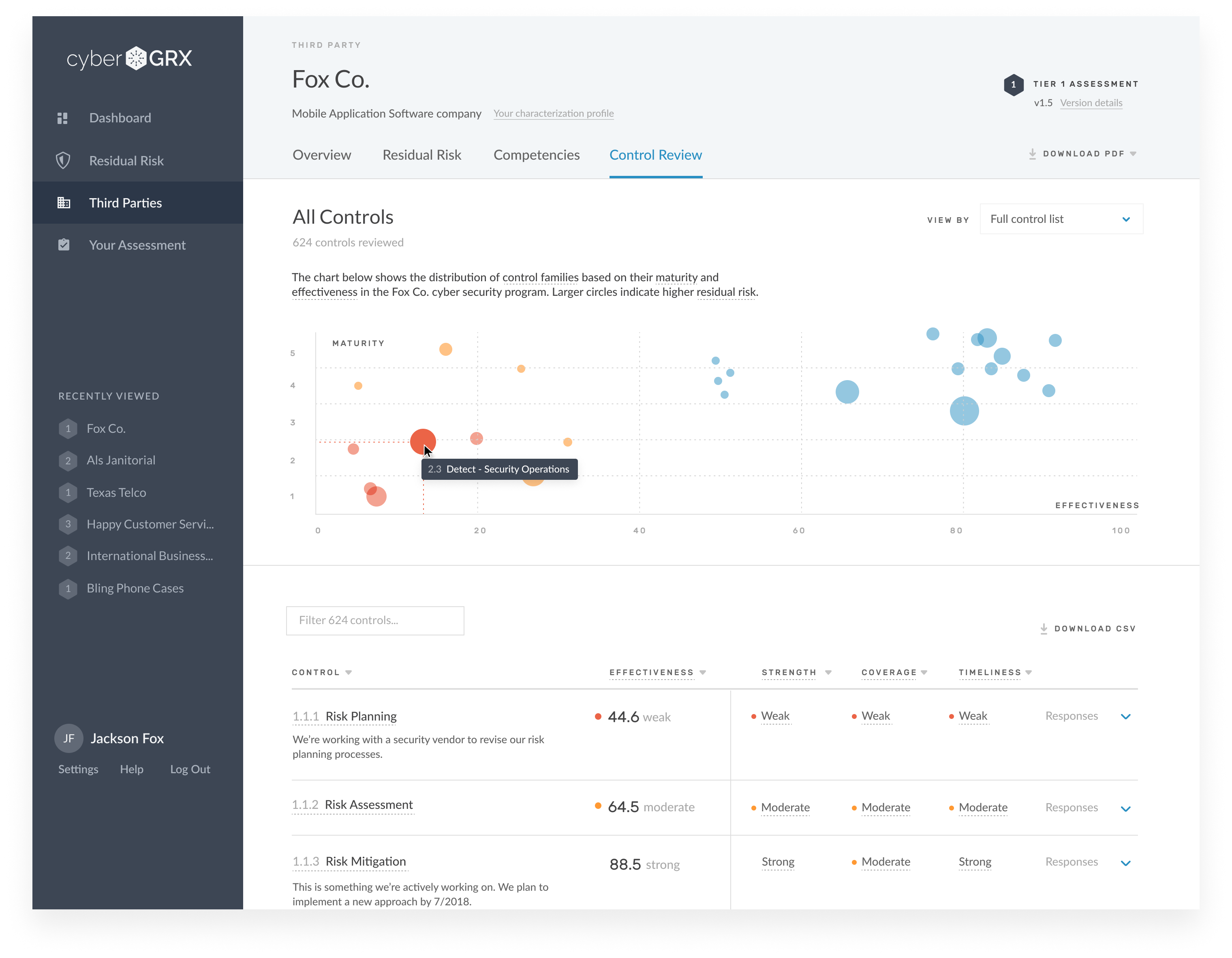
Task: Open the Full control list dropdown
Action: 1061,219
